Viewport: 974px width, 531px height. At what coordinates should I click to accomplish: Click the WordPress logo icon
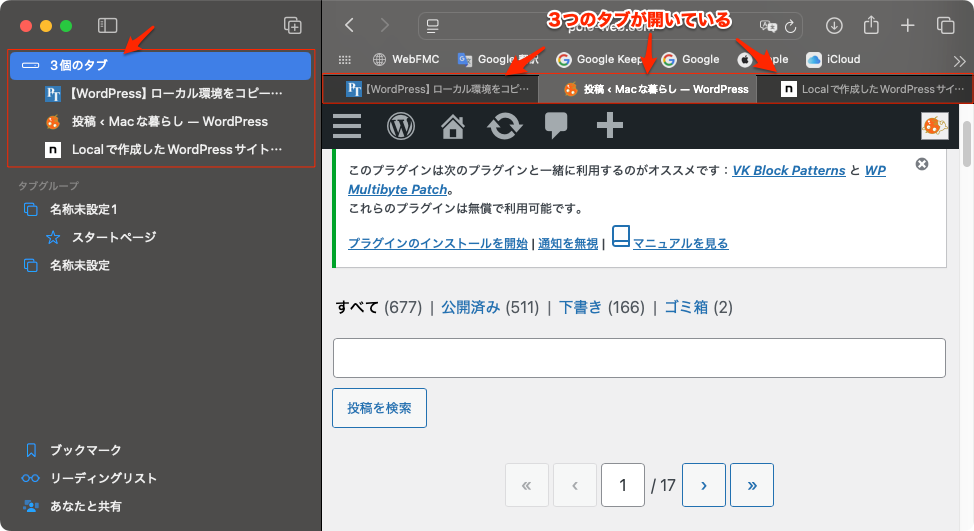coord(401,126)
